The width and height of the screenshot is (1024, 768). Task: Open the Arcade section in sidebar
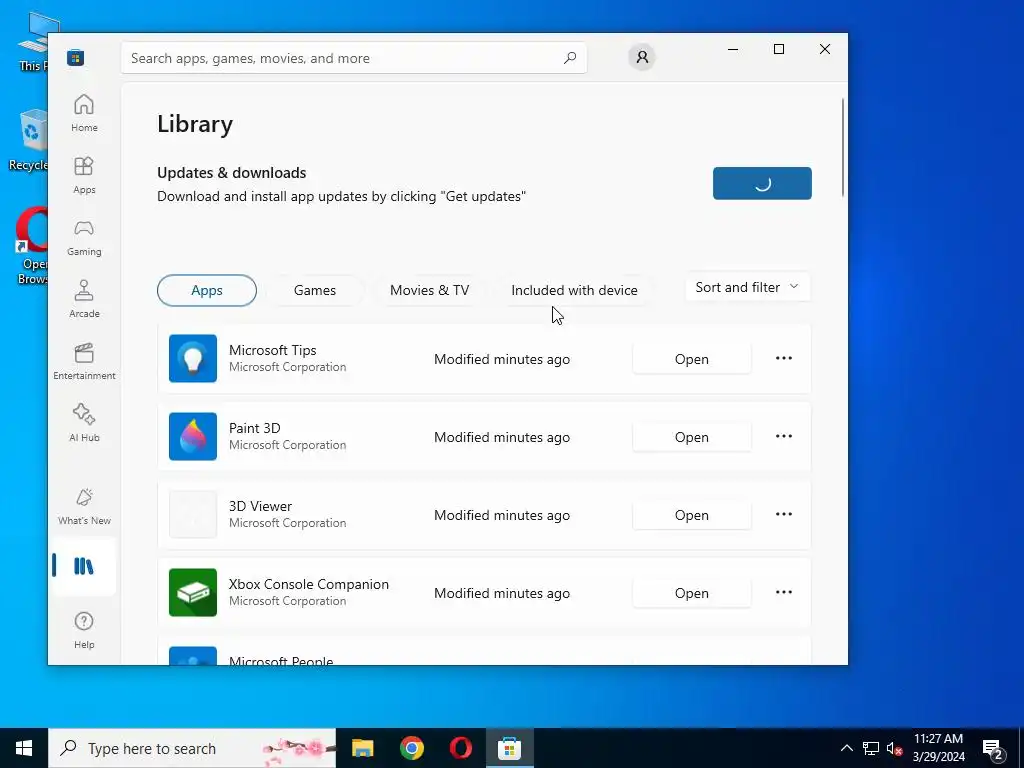pyautogui.click(x=84, y=300)
